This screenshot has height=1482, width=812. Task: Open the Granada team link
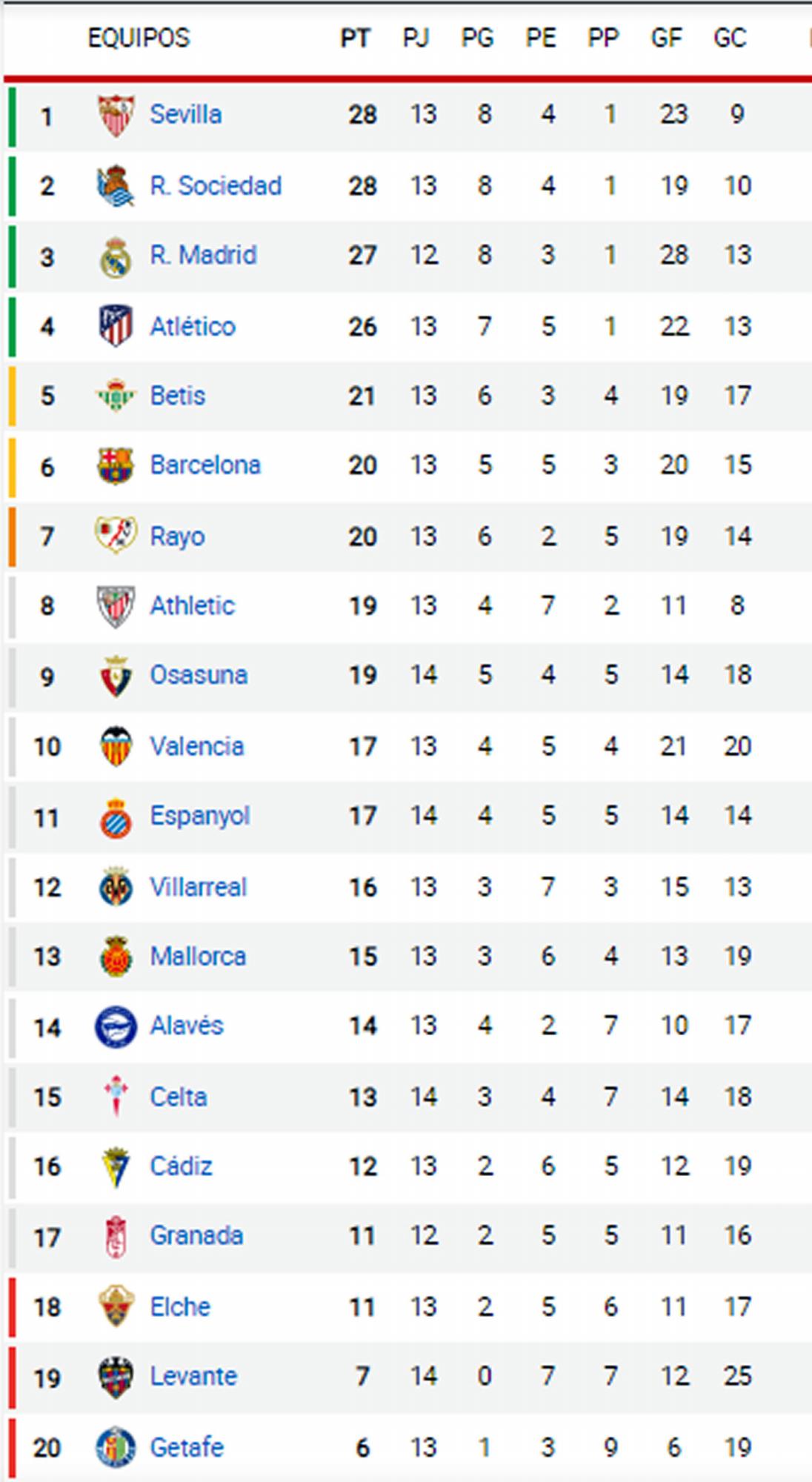[196, 1235]
